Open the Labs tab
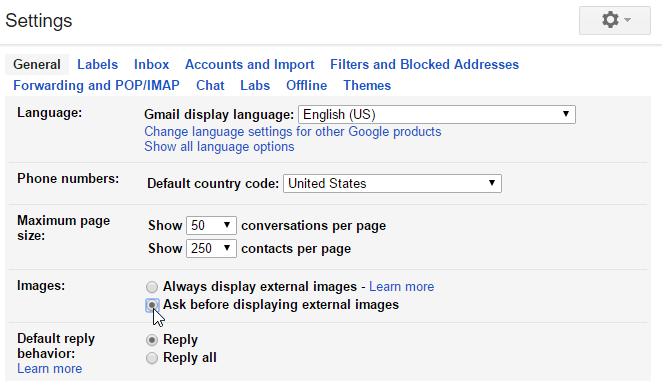662x381 pixels. click(255, 85)
